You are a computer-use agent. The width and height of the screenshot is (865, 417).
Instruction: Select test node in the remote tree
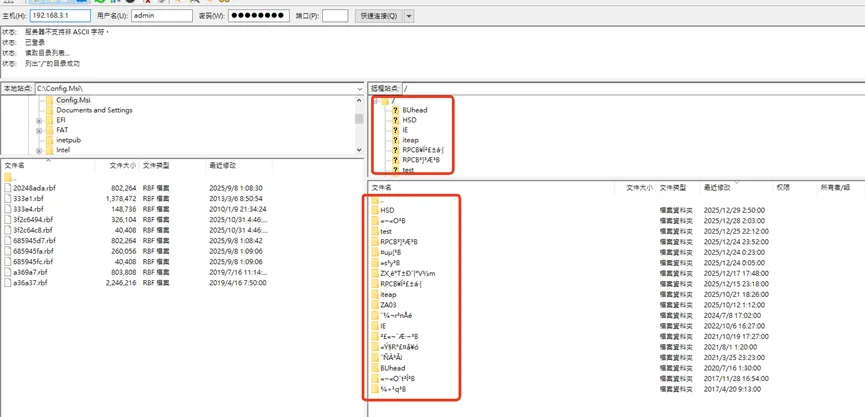408,170
